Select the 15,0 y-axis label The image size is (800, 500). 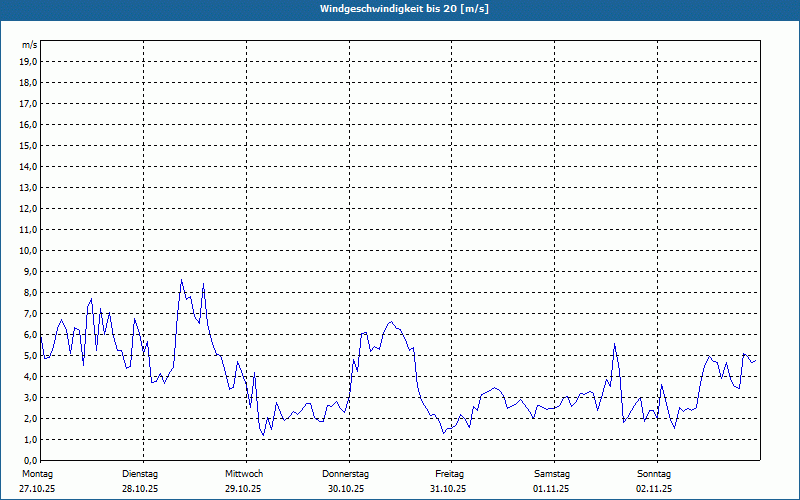tap(29, 146)
